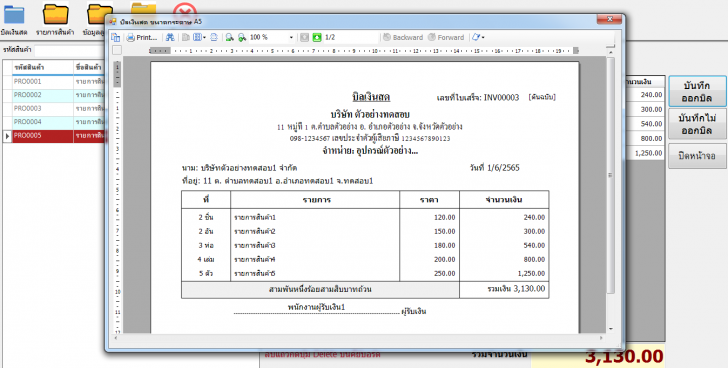Select the Copy icon in preview toolbar

pos(185,37)
